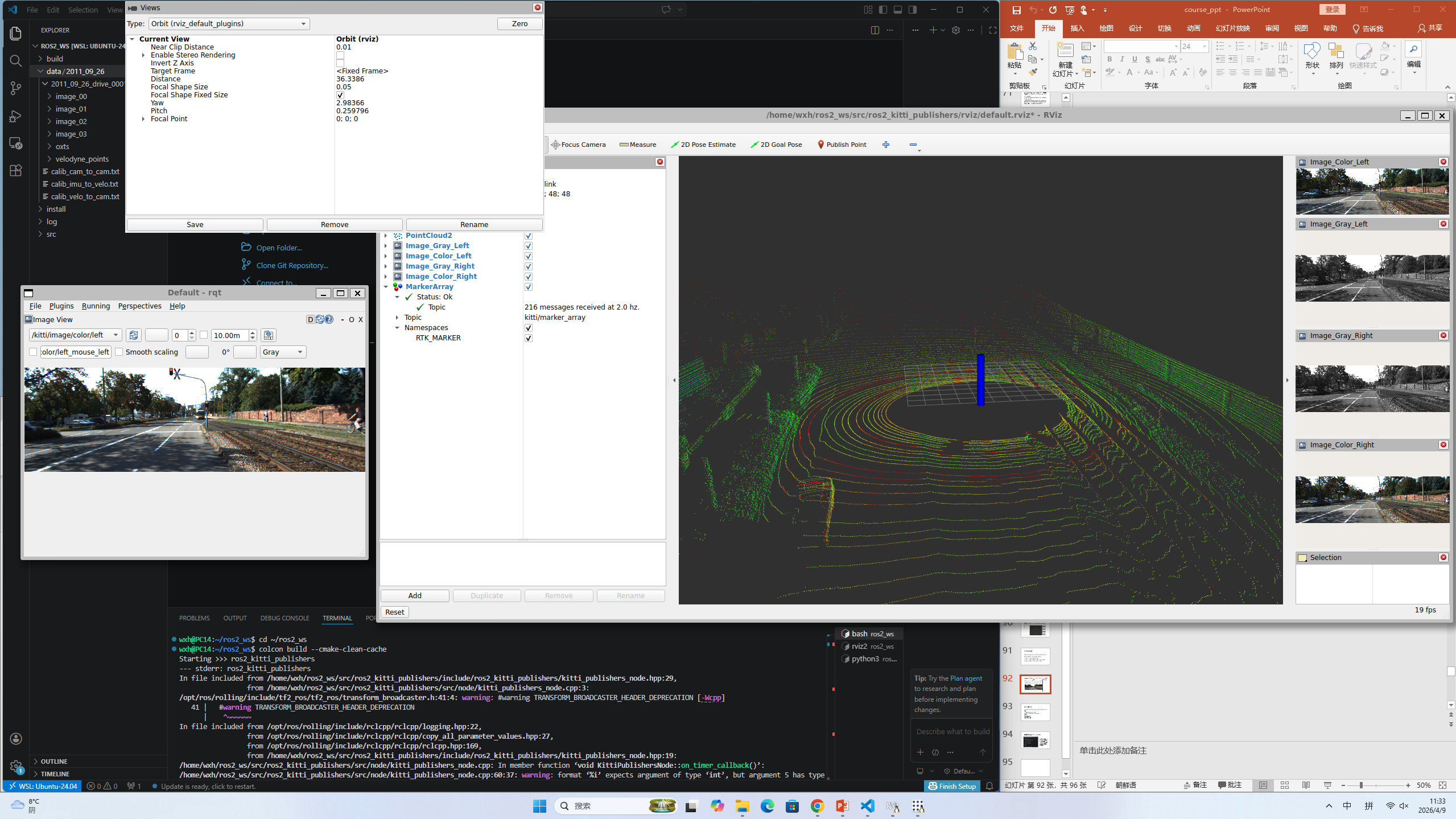Open Gray color scheme dropdown in rqt
Viewport: 1456px width, 819px height.
[283, 352]
